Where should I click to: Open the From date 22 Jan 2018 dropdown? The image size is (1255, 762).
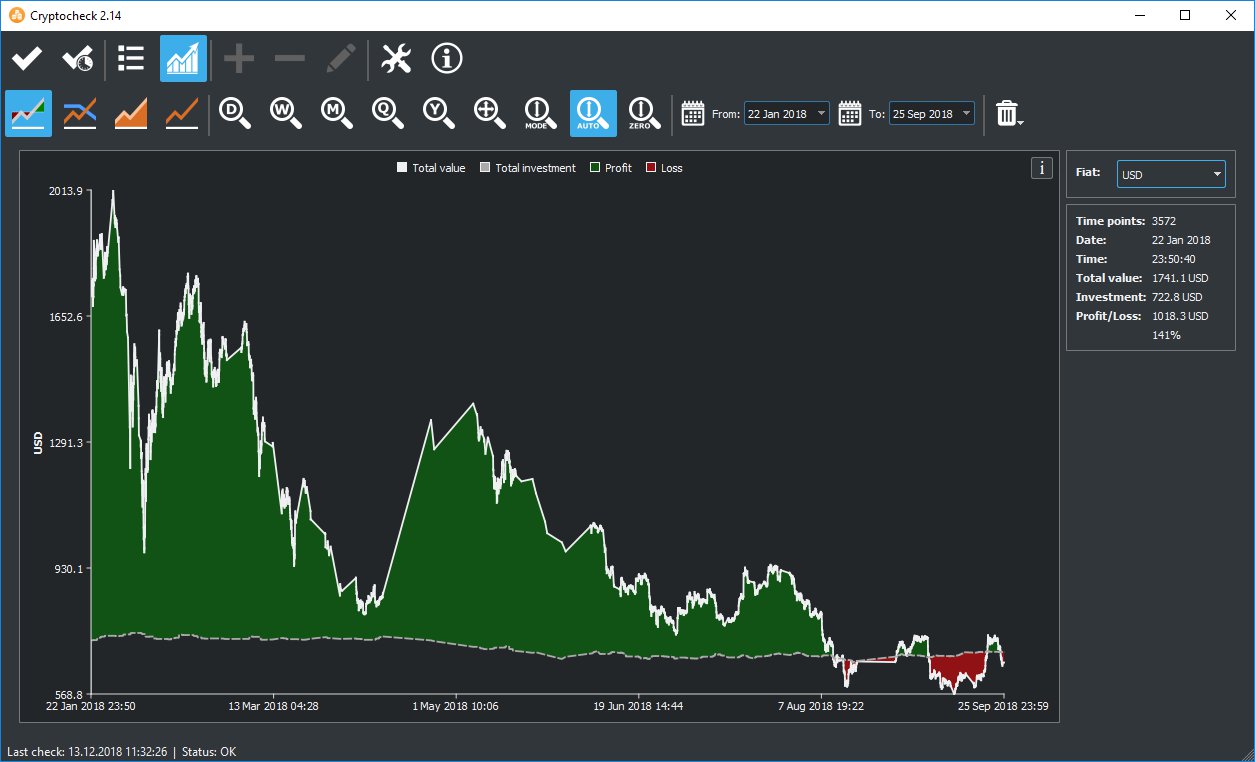point(786,114)
